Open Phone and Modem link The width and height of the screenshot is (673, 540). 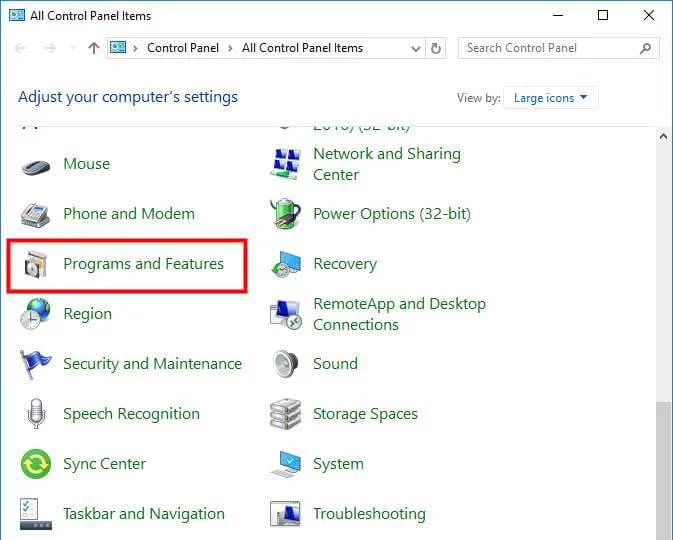129,214
